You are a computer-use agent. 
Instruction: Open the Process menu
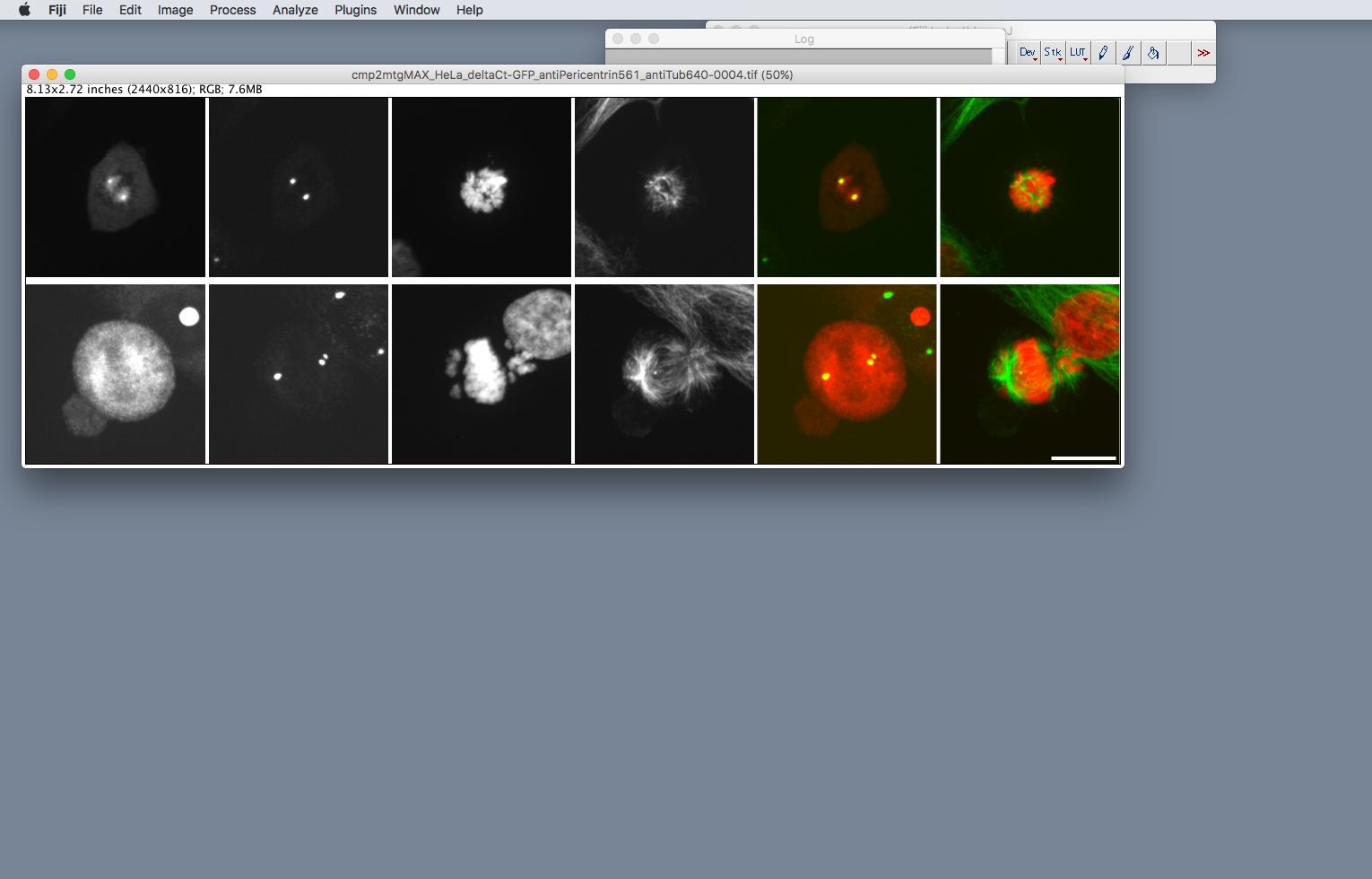coord(233,10)
